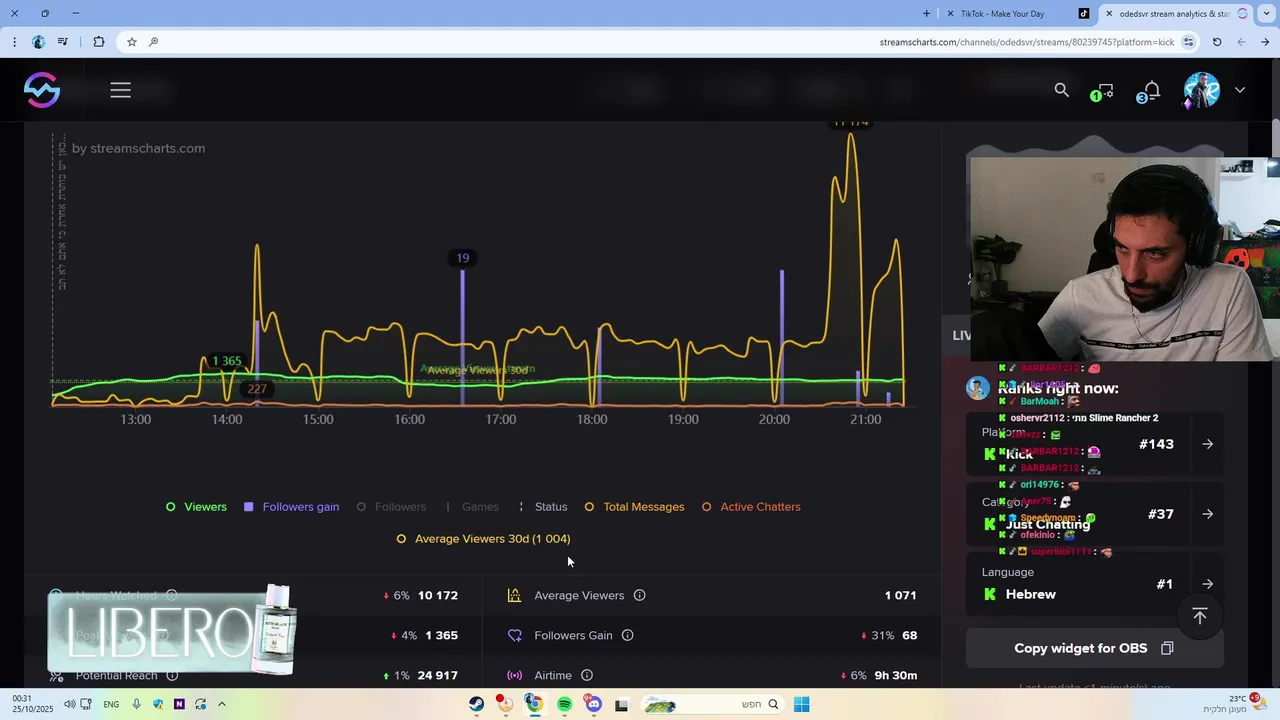Open the site search magnifier

tap(1062, 90)
